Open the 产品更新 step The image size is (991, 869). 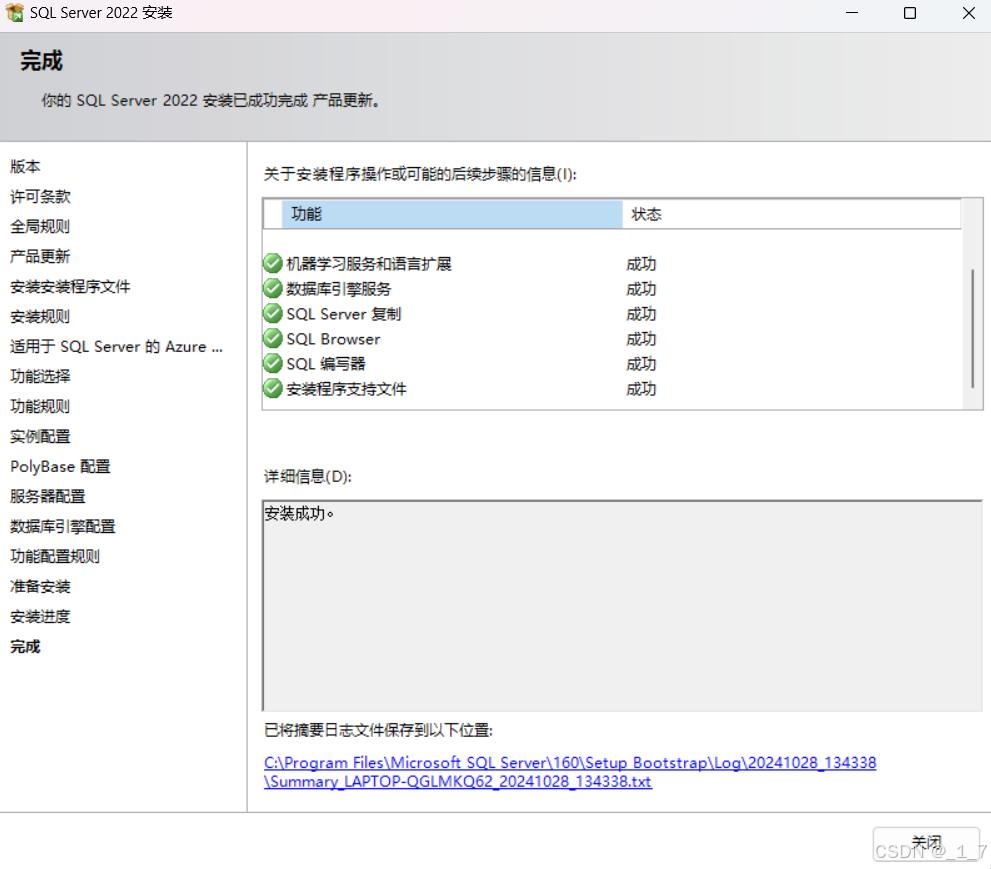[x=41, y=256]
